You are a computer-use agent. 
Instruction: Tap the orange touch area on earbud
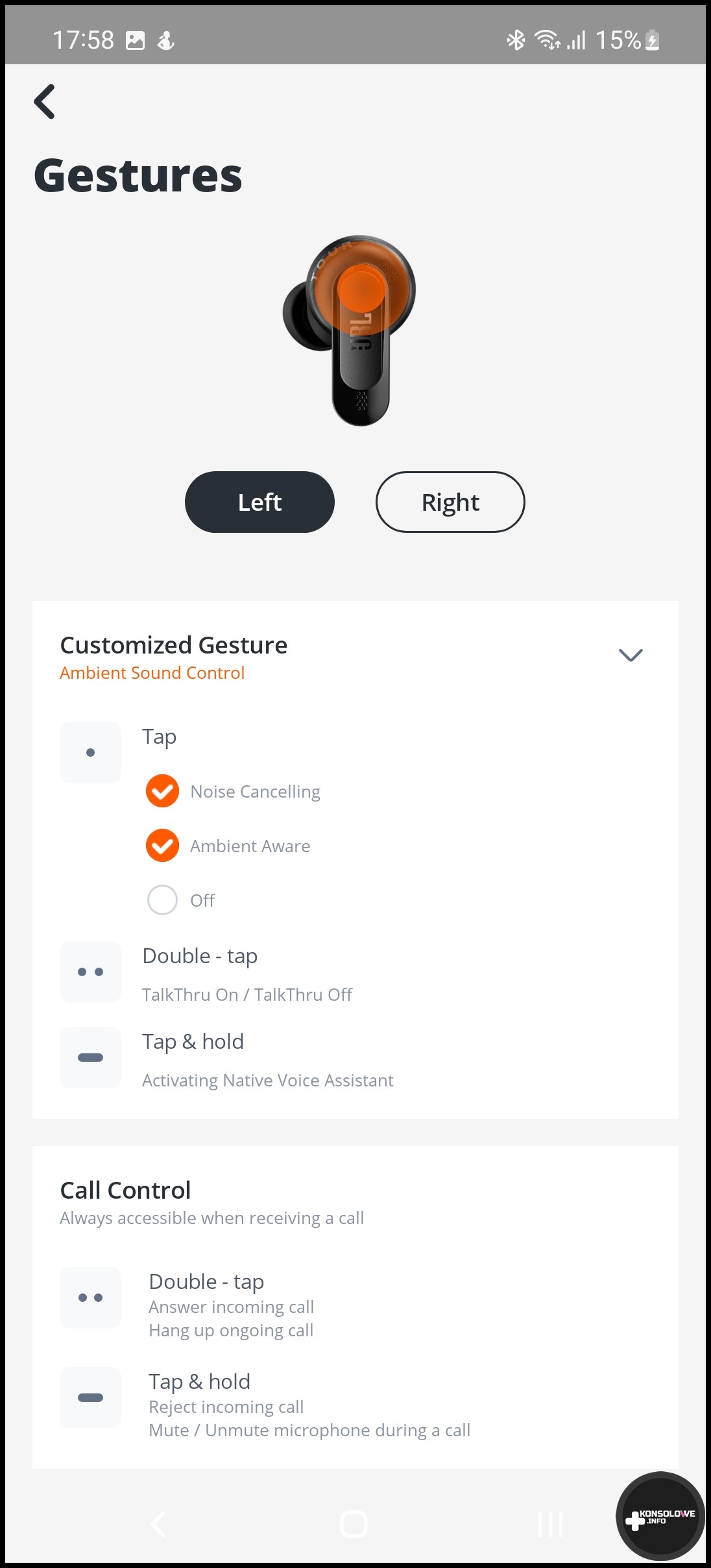click(362, 289)
